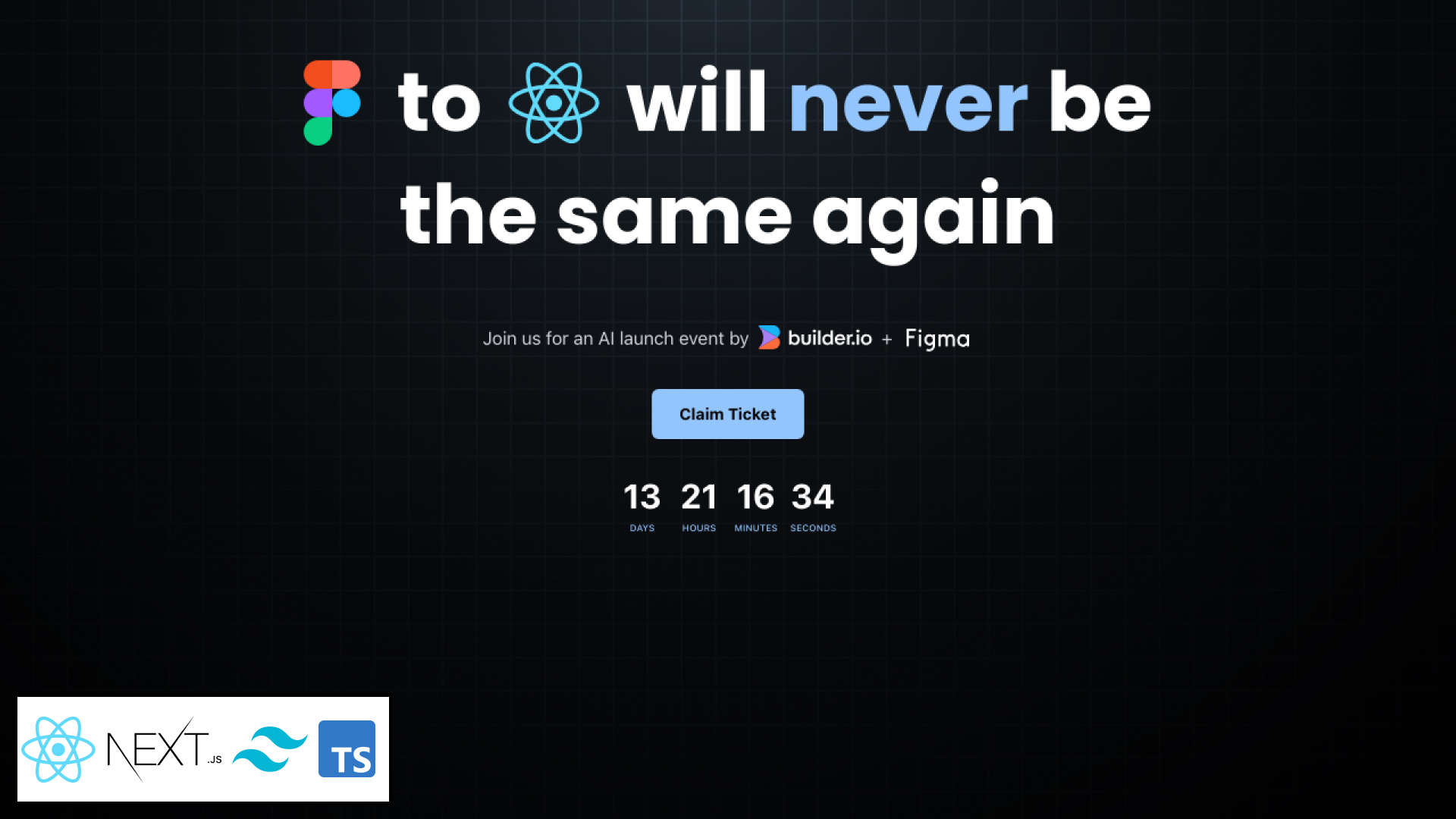Enable ticket claim notification
This screenshot has width=1456, height=819.
point(727,414)
